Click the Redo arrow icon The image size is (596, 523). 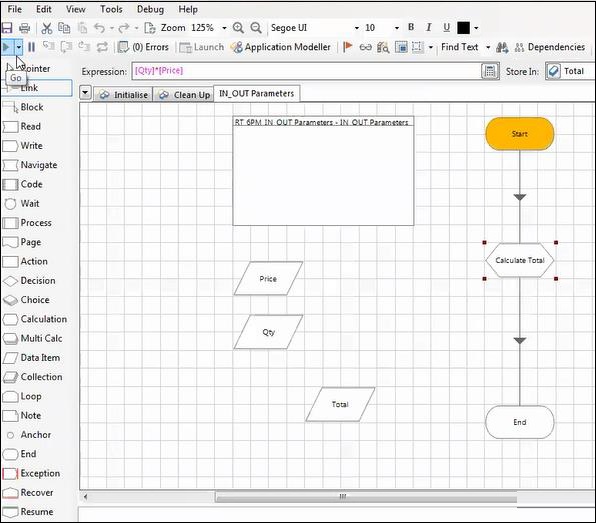(x=124, y=28)
